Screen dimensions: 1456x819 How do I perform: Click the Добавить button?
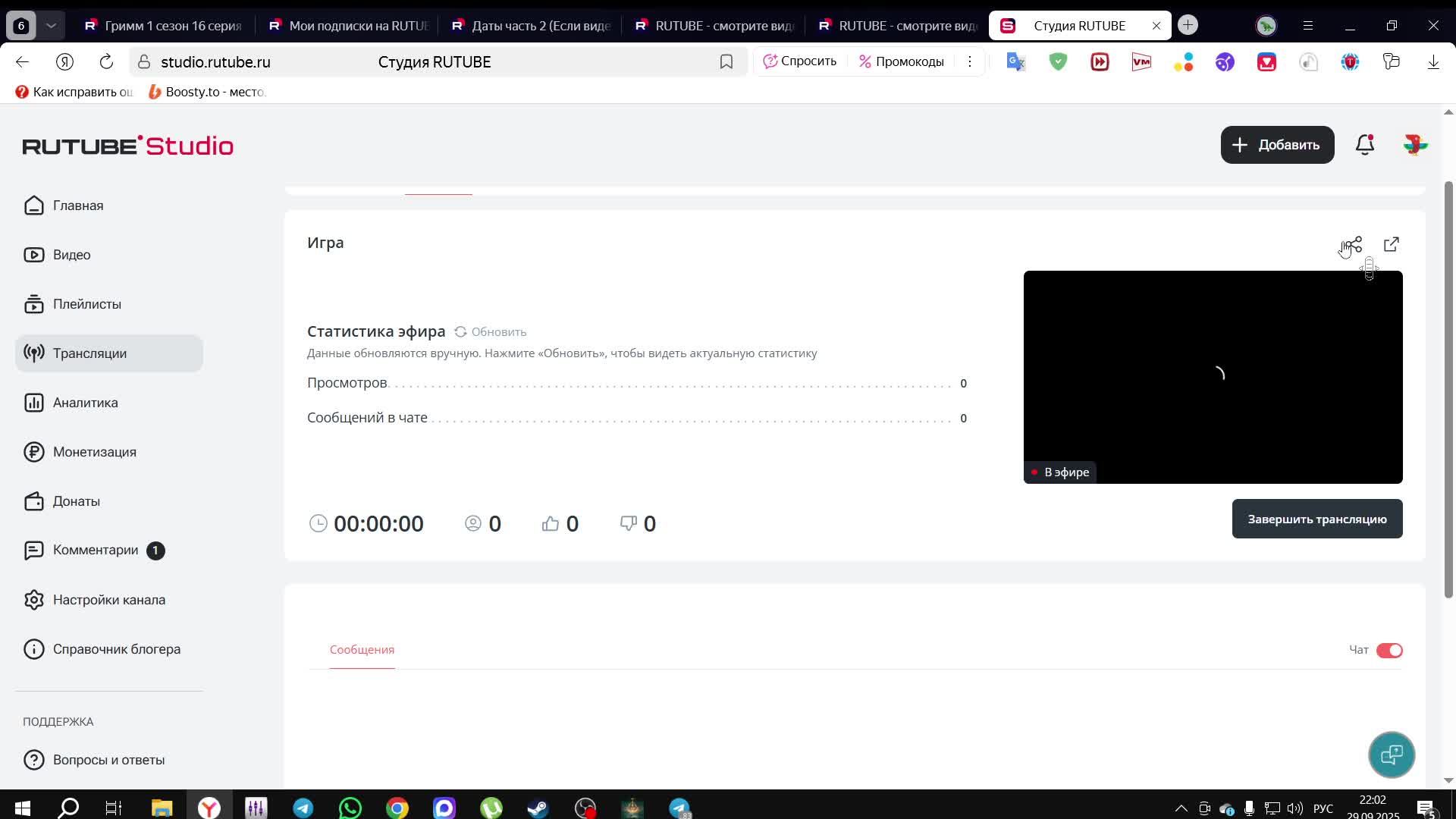tap(1277, 145)
